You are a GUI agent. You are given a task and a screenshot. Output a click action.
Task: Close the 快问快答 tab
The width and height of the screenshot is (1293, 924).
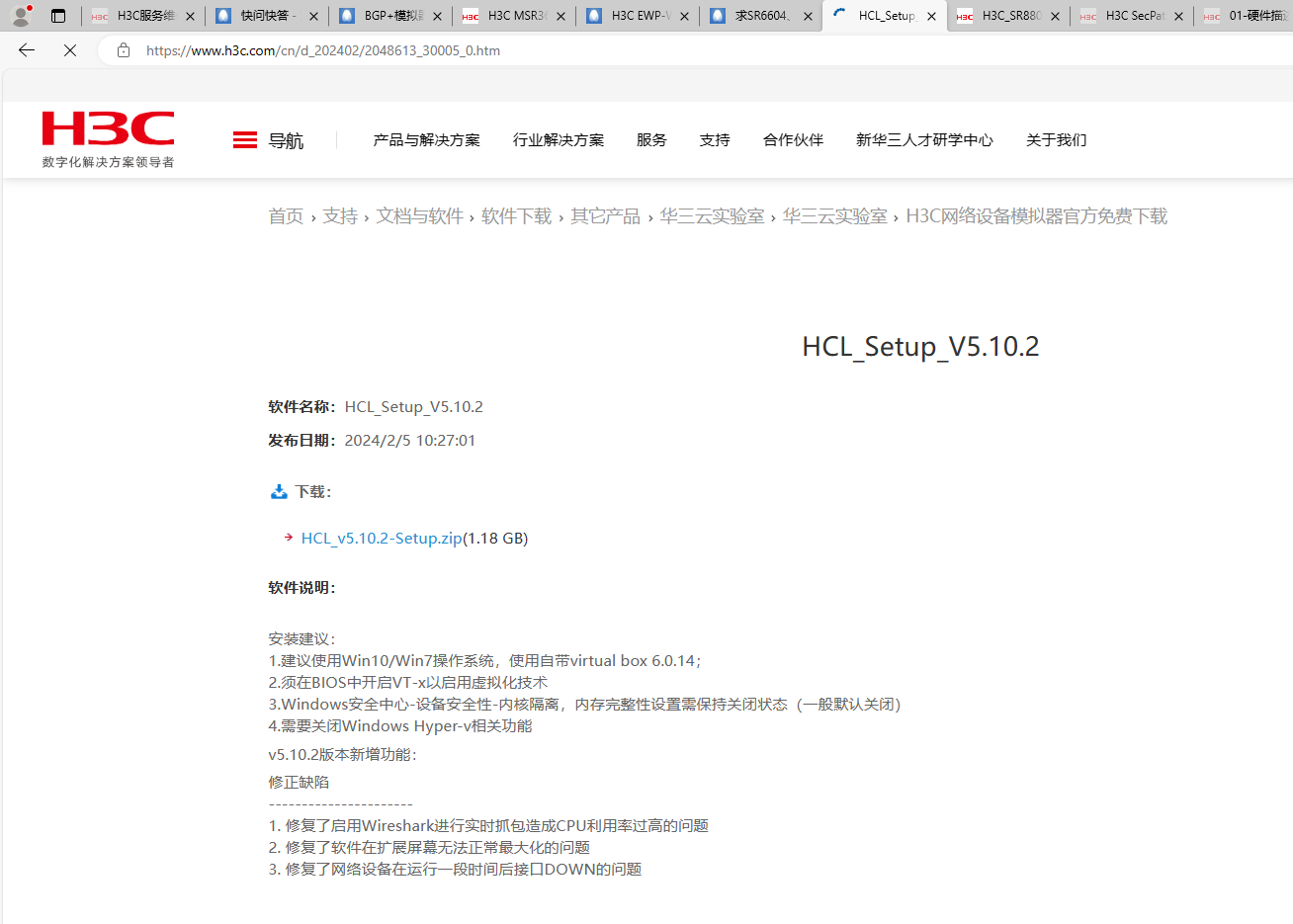[313, 16]
